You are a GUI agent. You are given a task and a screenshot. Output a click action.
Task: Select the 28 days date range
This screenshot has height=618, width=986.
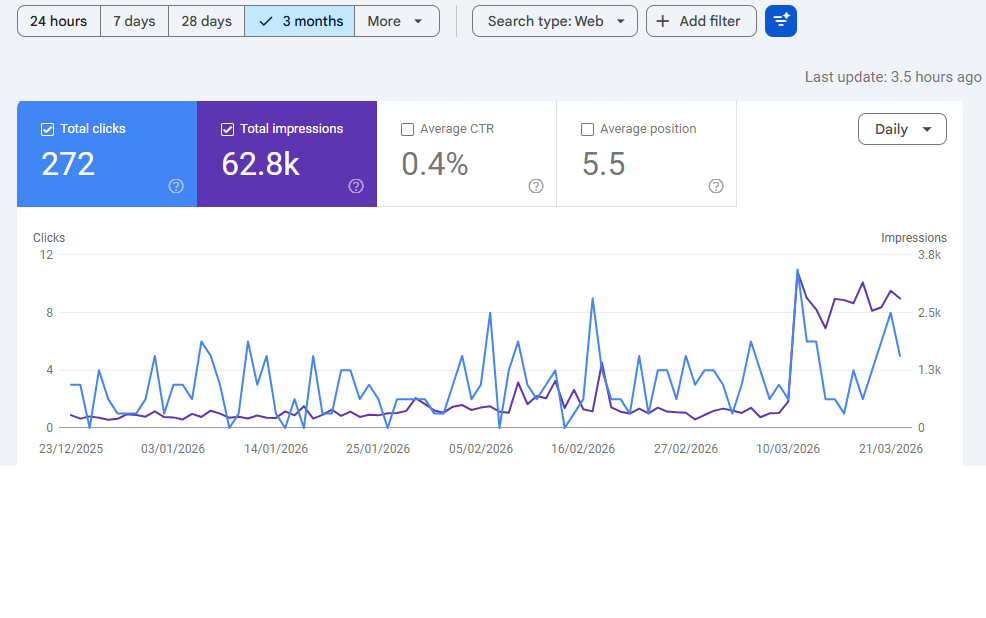click(206, 21)
